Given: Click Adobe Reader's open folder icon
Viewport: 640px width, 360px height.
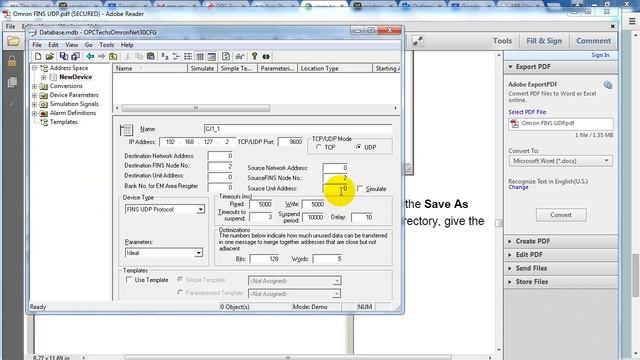Looking at the screenshot, I should (13, 41).
